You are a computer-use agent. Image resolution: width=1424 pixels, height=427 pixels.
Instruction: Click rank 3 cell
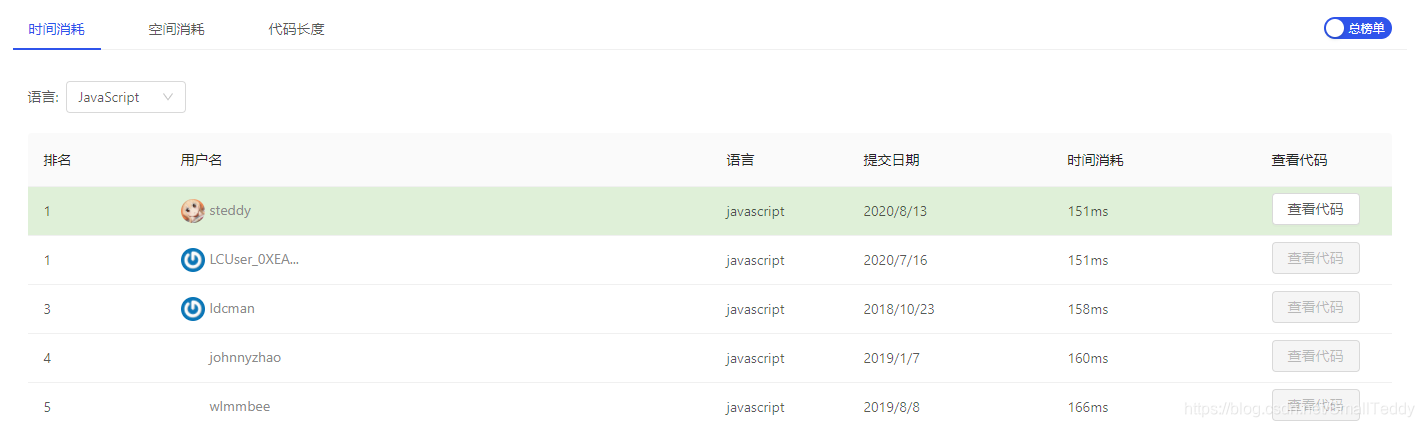(47, 310)
